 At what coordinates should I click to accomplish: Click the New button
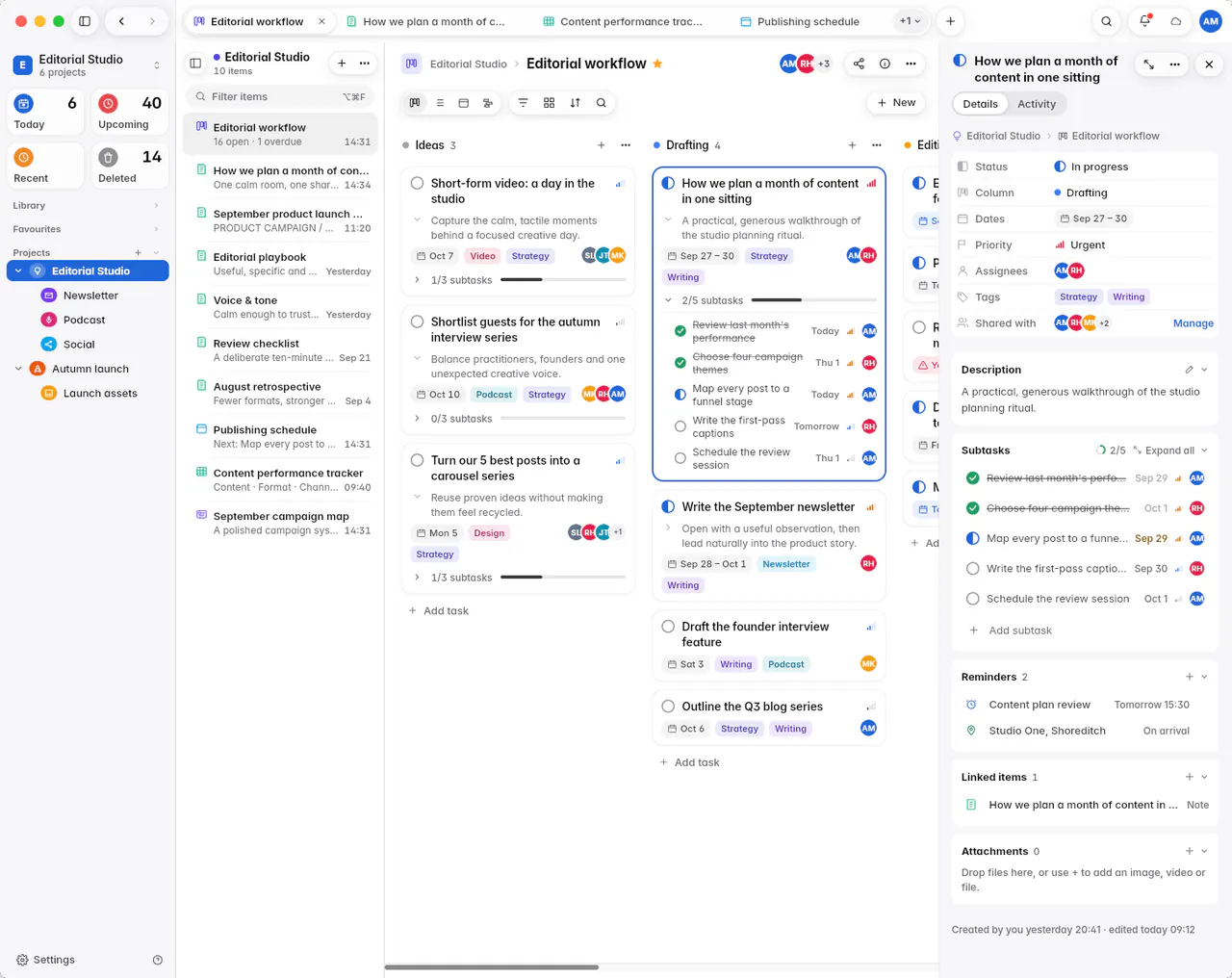pos(895,103)
